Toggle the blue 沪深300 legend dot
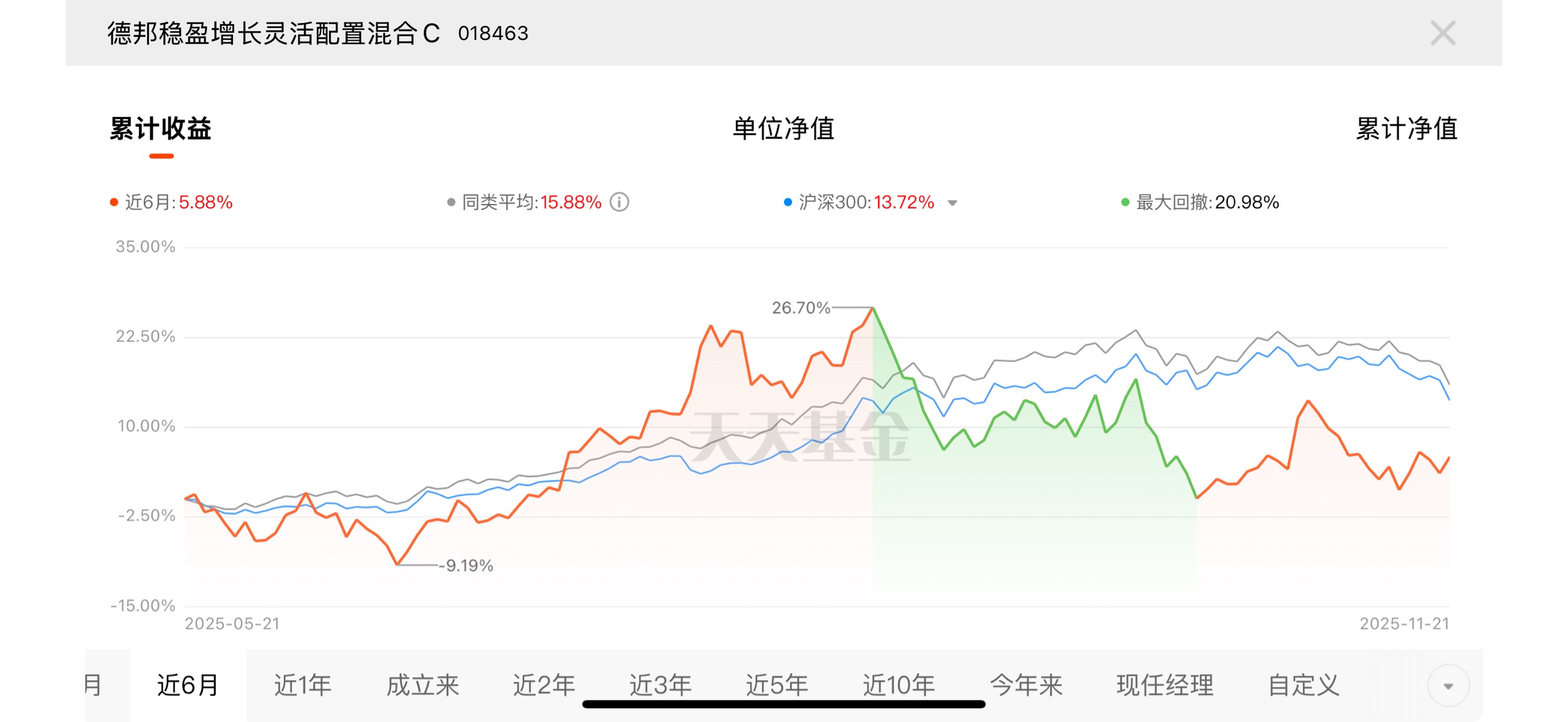Viewport: 1568px width, 722px height. tap(788, 202)
